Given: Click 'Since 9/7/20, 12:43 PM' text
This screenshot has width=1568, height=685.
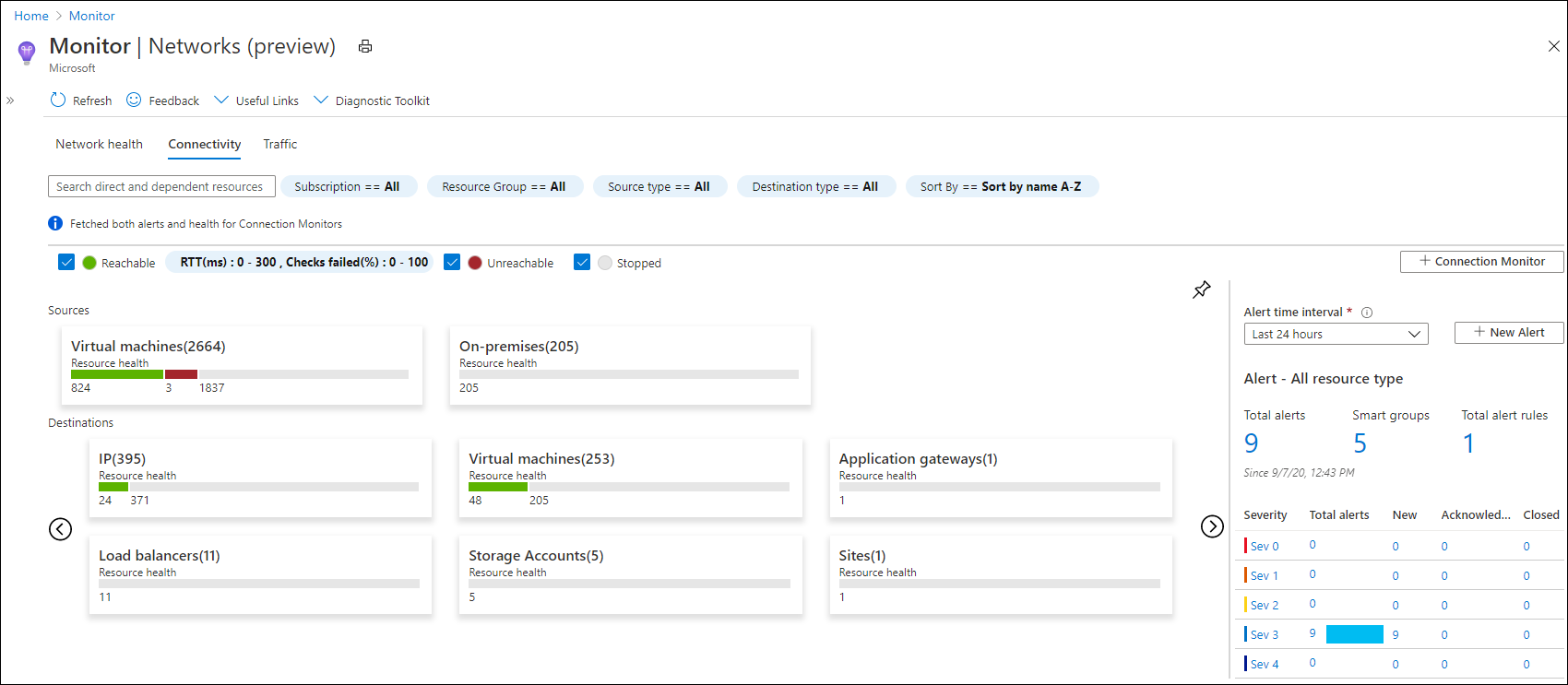Looking at the screenshot, I should pyautogui.click(x=1299, y=472).
